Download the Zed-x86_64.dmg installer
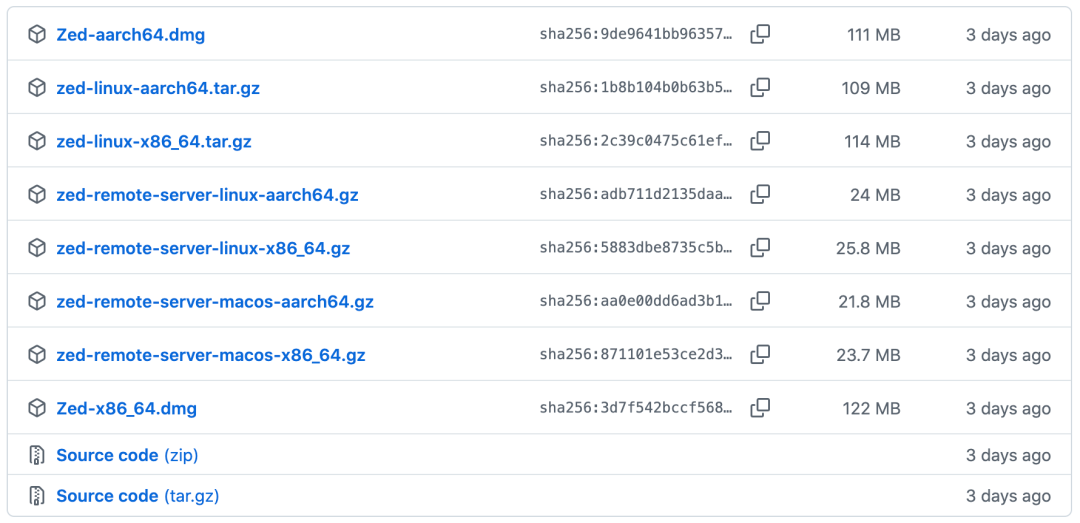The height and width of the screenshot is (523, 1080). tap(126, 408)
